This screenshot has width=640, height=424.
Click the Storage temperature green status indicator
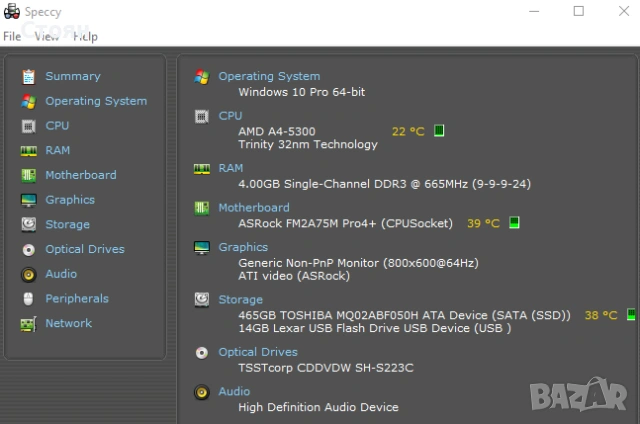[631, 315]
